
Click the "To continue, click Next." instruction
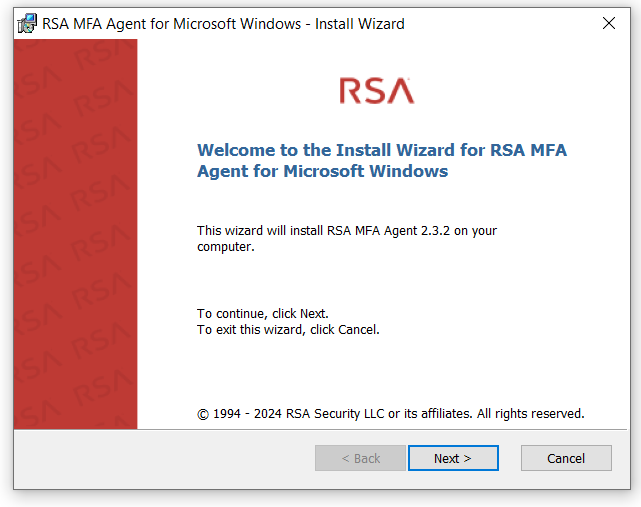pos(263,313)
